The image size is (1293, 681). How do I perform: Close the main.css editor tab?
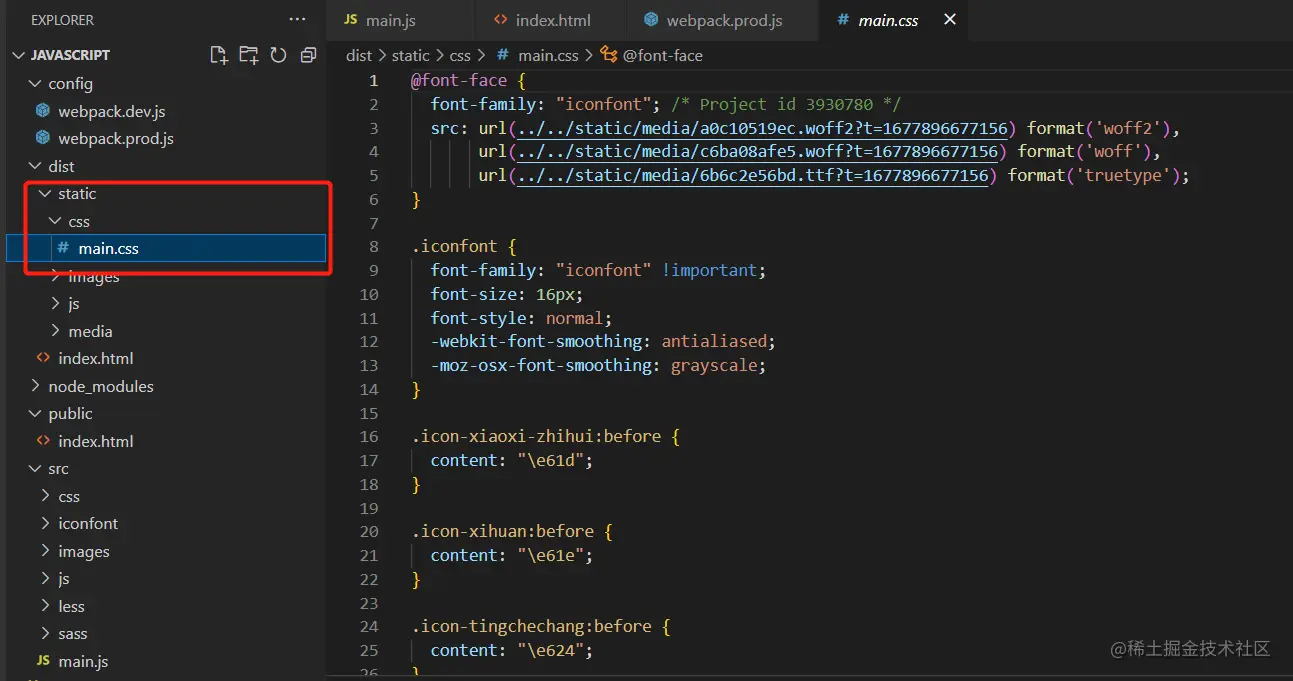(950, 20)
